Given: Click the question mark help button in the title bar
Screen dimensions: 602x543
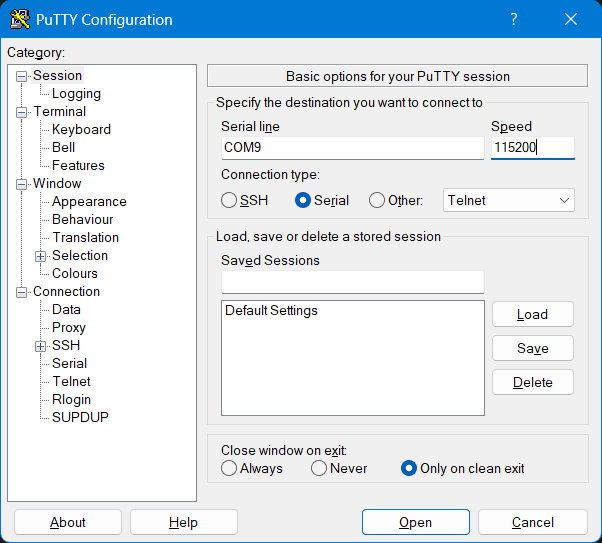Looking at the screenshot, I should pyautogui.click(x=514, y=19).
